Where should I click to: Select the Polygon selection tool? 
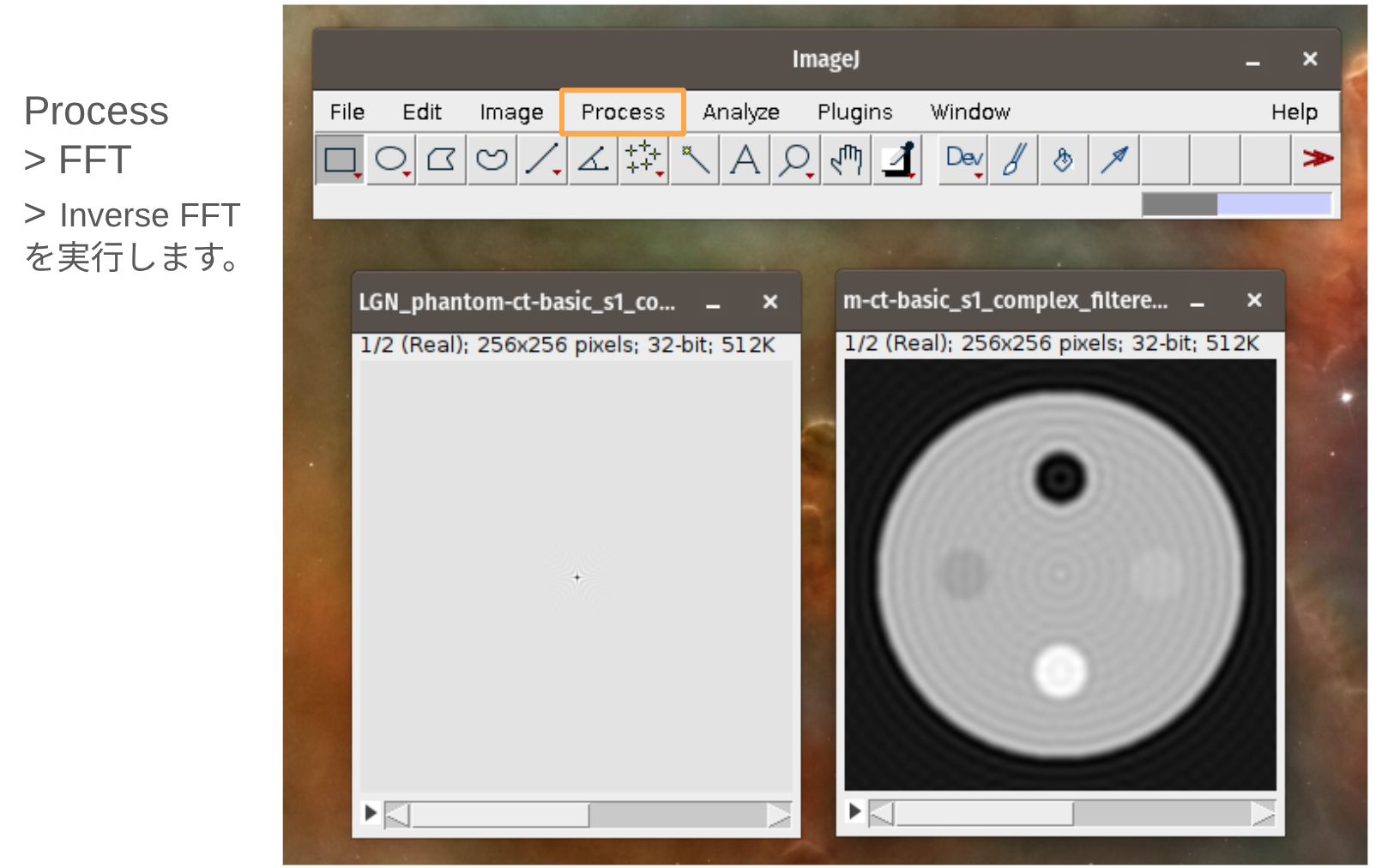[x=442, y=160]
